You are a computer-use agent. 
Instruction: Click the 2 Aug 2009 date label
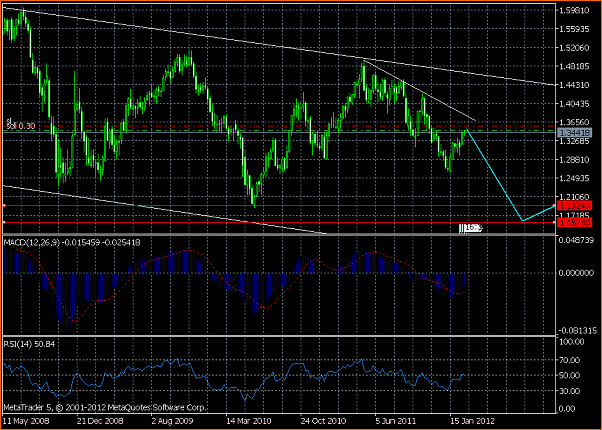172,421
